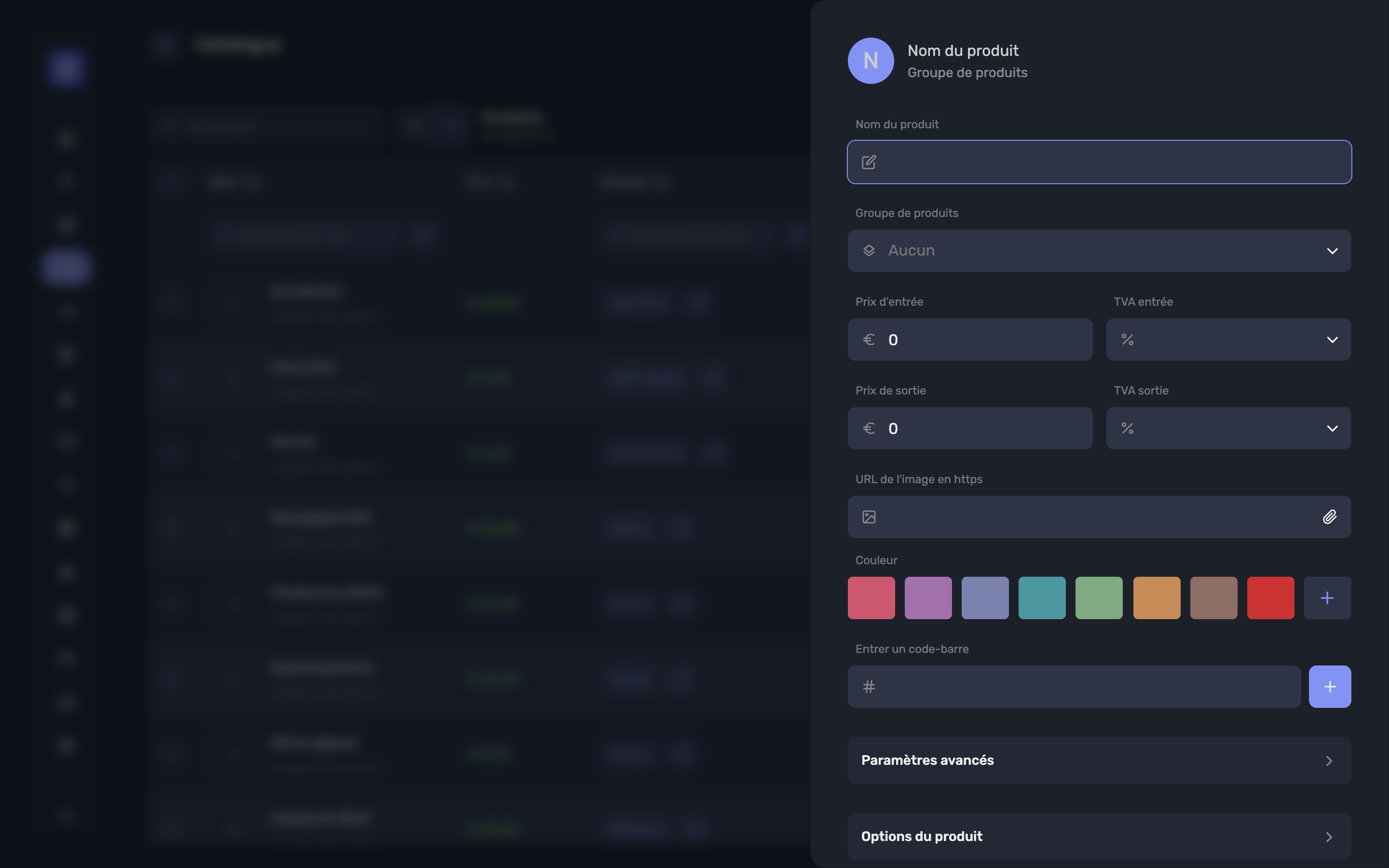The width and height of the screenshot is (1389, 868).
Task: Open the Groupe de produits dropdown
Action: click(x=1099, y=251)
